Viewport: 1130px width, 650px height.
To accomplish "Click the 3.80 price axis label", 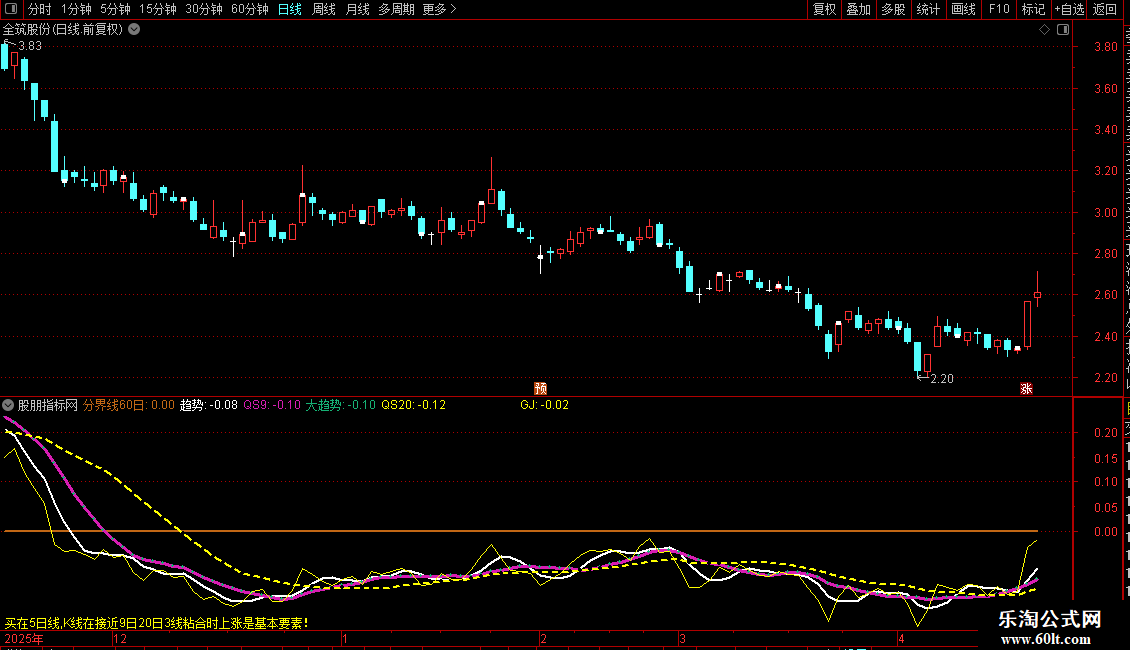I will 1105,47.
